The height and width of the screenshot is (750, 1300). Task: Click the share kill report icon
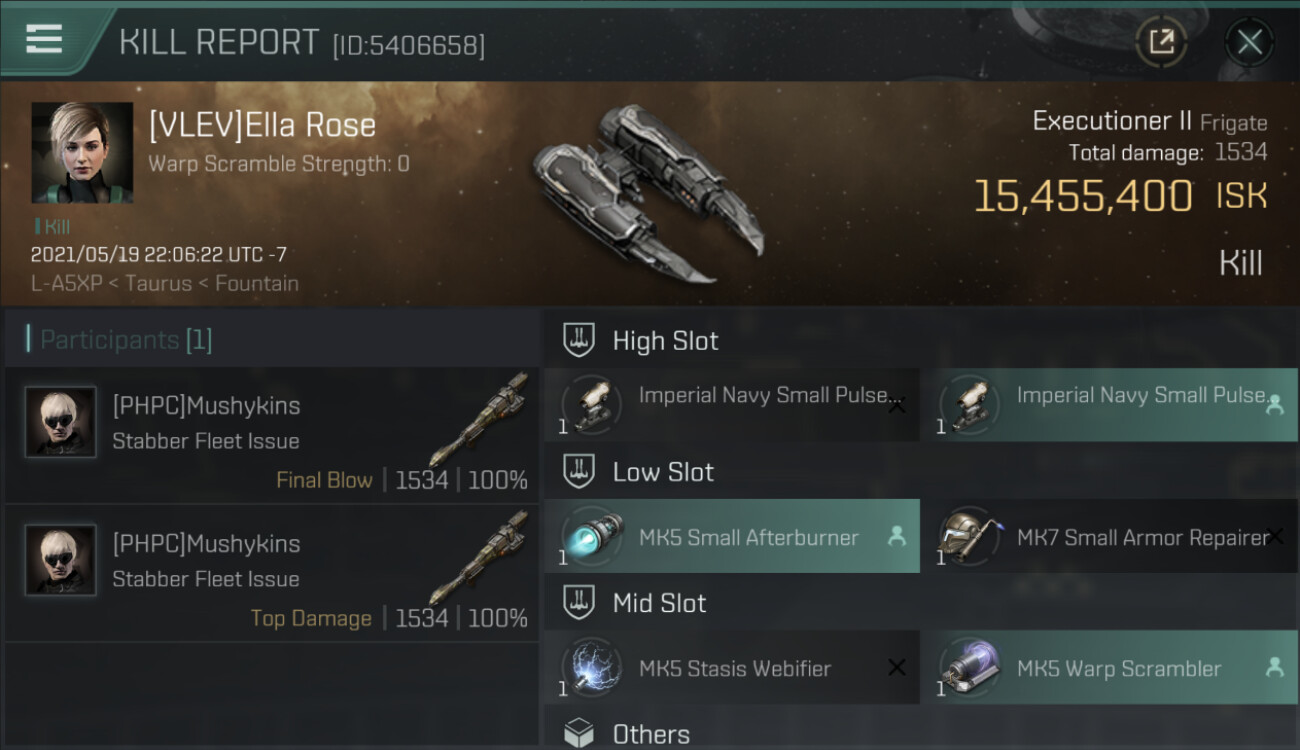click(x=1161, y=42)
